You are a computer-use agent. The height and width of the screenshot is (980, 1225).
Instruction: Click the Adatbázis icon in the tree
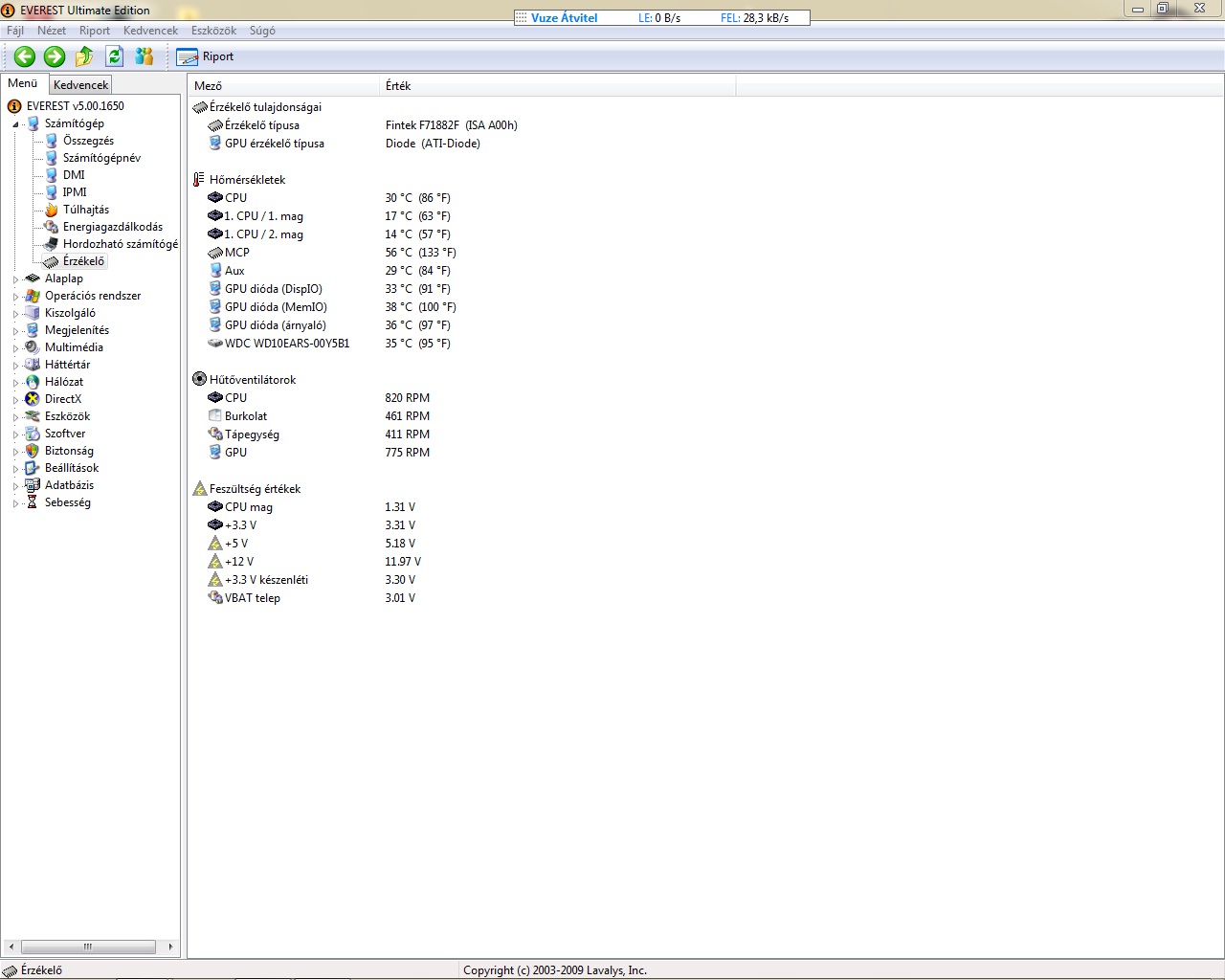[x=33, y=485]
